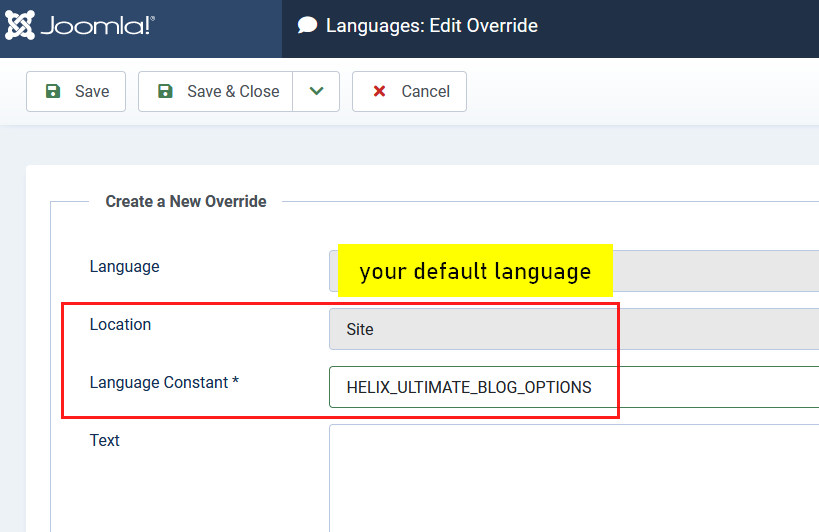The width and height of the screenshot is (819, 532).
Task: Click the Joomla! wordmark text
Action: (97, 27)
